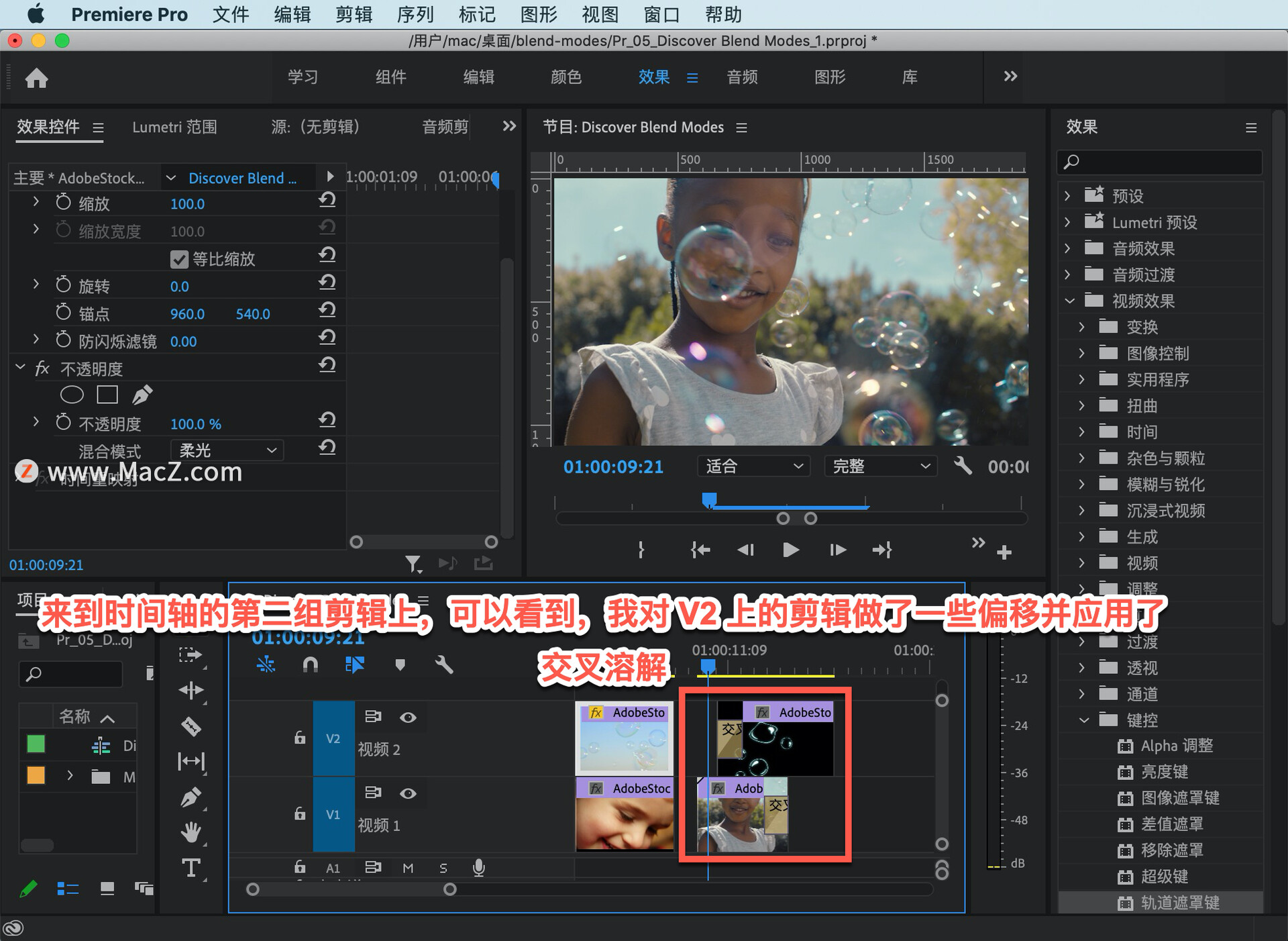Add a marker in the timeline
Image resolution: width=1288 pixels, height=941 pixels.
(400, 665)
